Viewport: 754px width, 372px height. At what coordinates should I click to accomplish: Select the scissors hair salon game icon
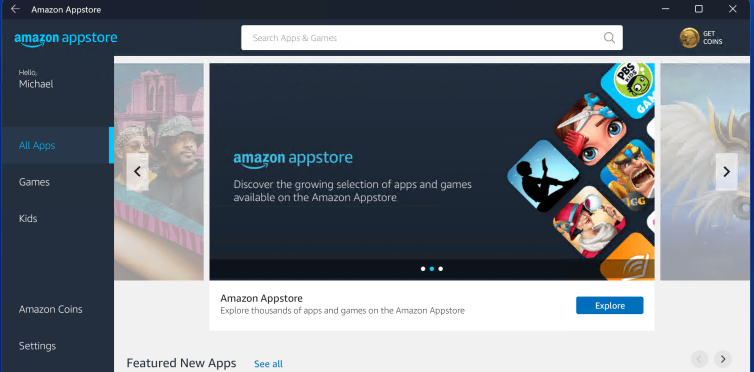[x=591, y=129]
